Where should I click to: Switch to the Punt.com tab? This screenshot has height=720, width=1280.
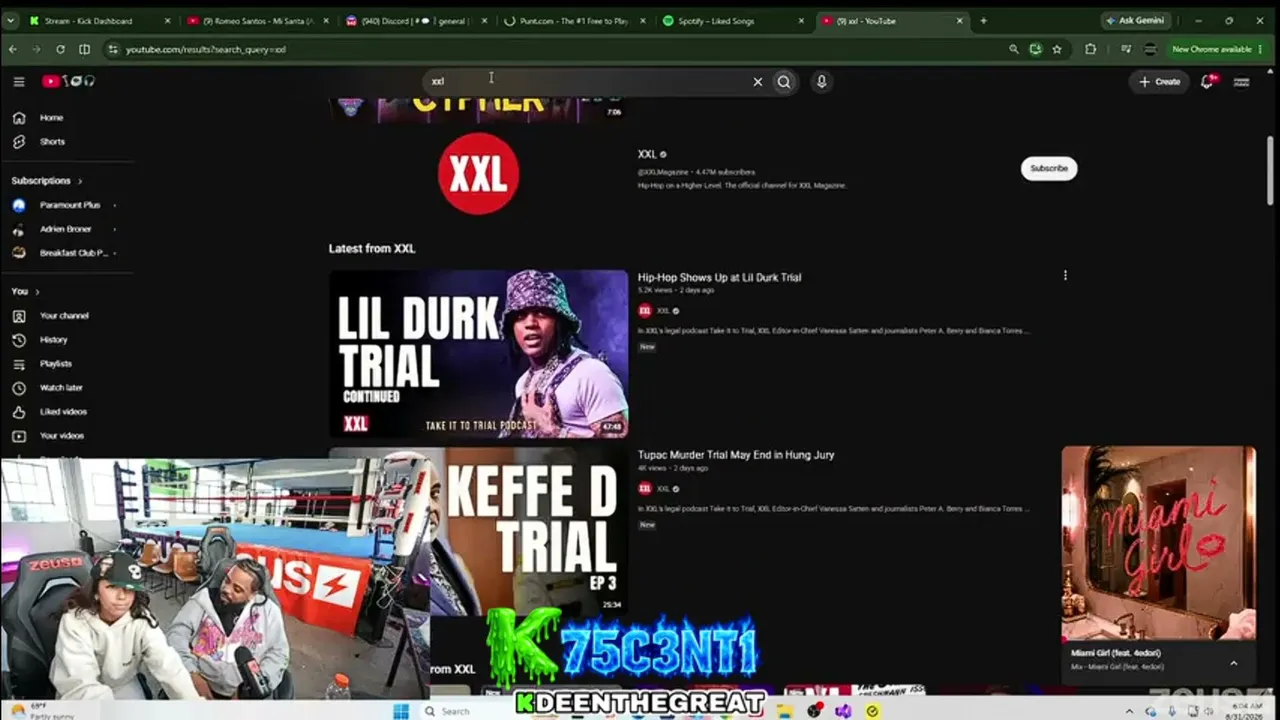pyautogui.click(x=576, y=20)
